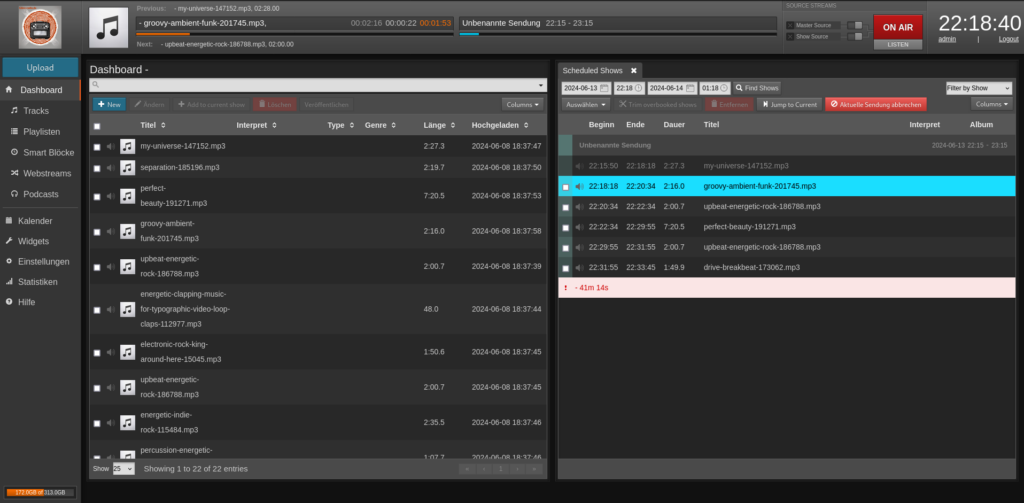Click Aktuelle Sendung abbrechen
The height and width of the screenshot is (503, 1024).
point(876,105)
